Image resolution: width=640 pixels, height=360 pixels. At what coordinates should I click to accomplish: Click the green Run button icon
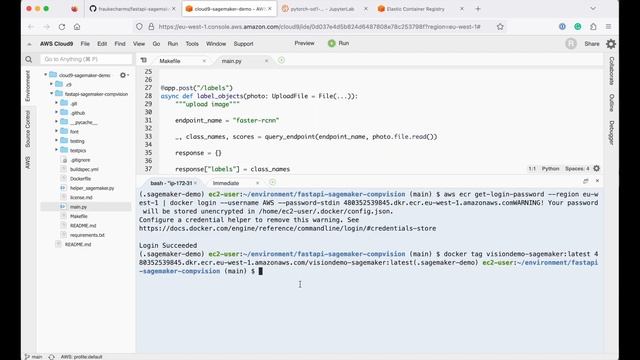(331, 43)
